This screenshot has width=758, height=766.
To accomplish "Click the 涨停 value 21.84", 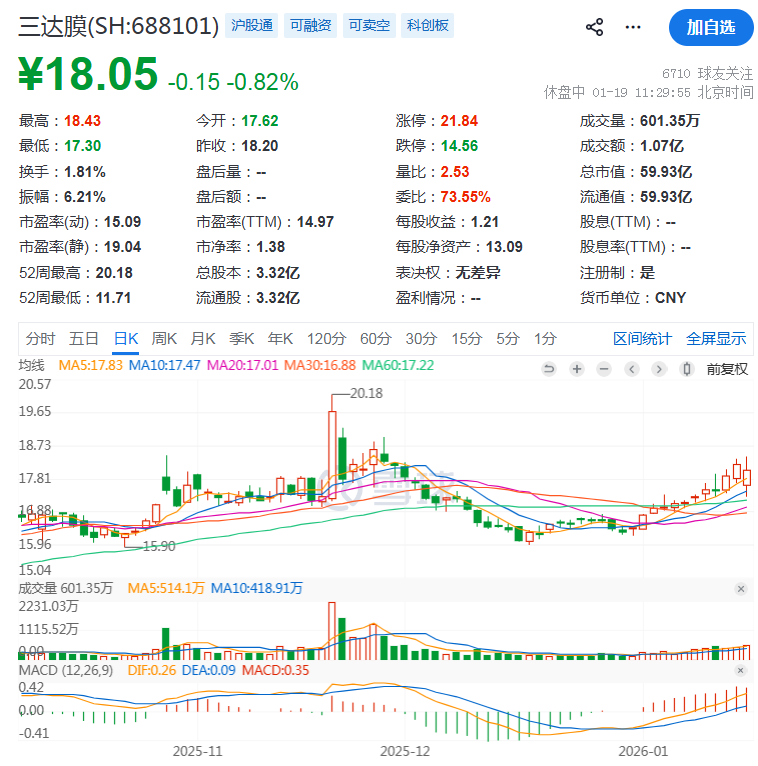I will [x=459, y=121].
